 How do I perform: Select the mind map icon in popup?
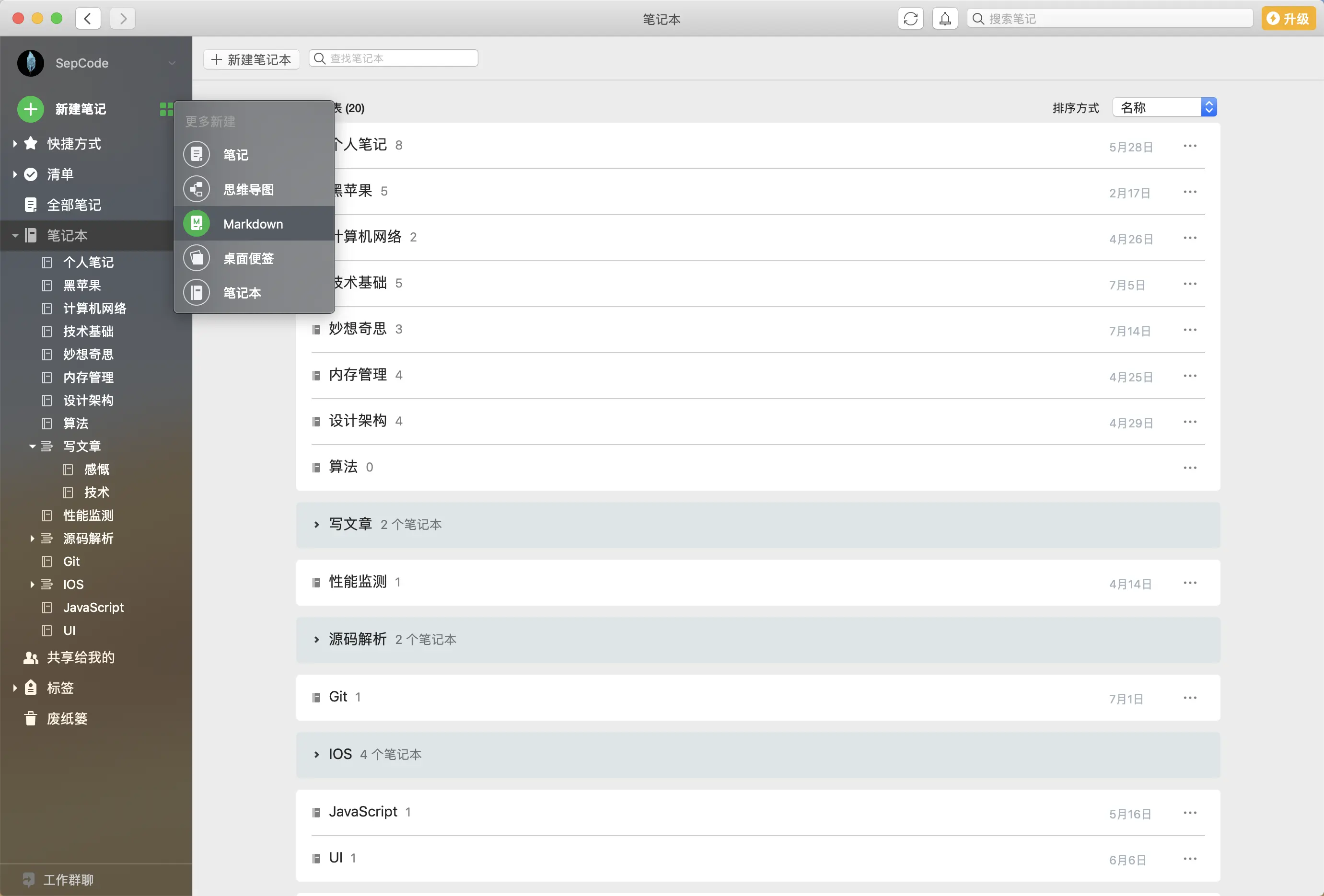coord(197,189)
